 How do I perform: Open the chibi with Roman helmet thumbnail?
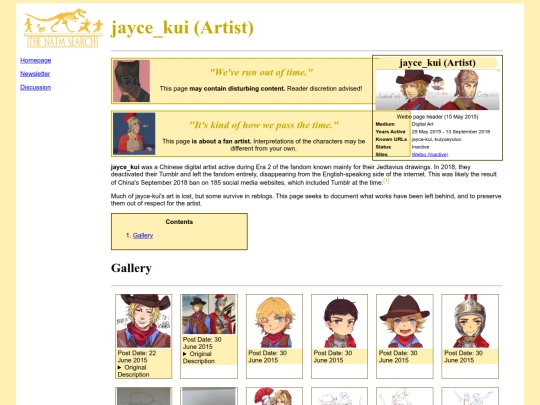[x=470, y=321]
